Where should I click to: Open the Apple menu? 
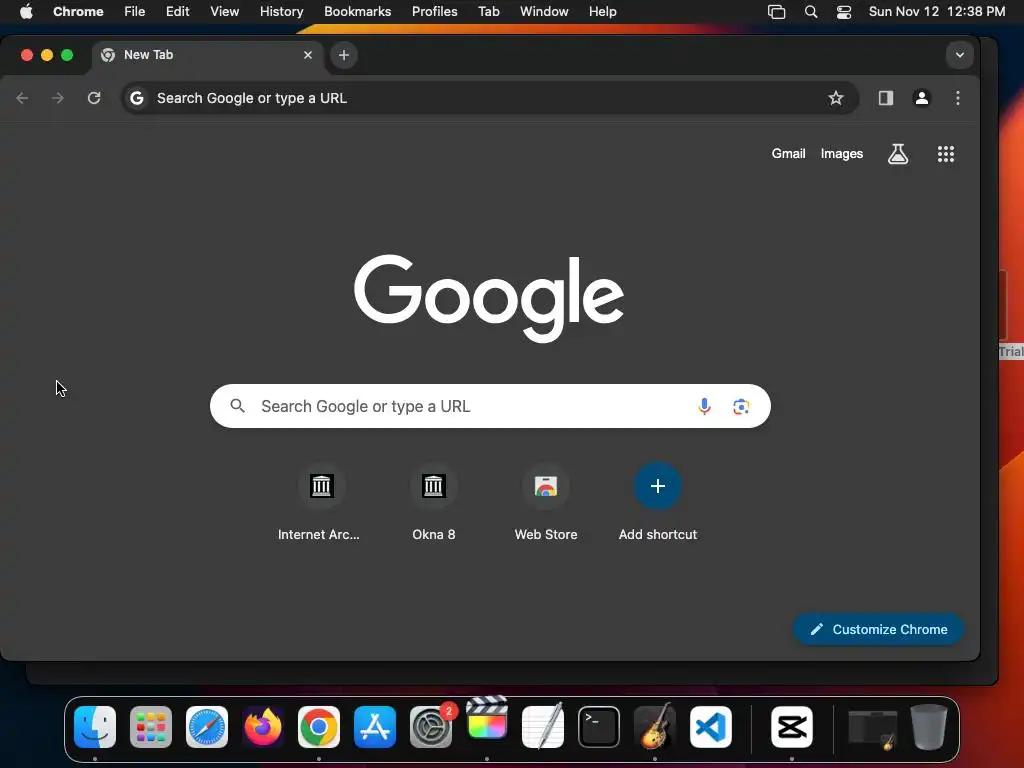pos(26,12)
